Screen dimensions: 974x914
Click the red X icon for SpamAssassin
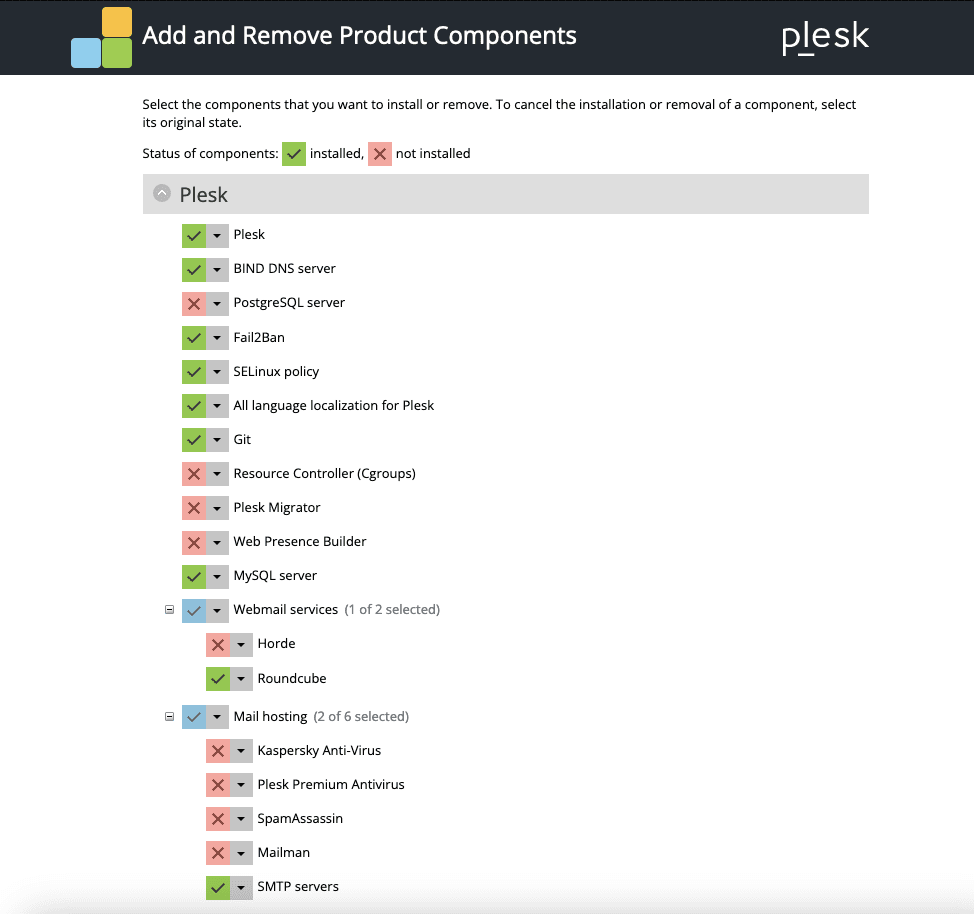point(218,819)
